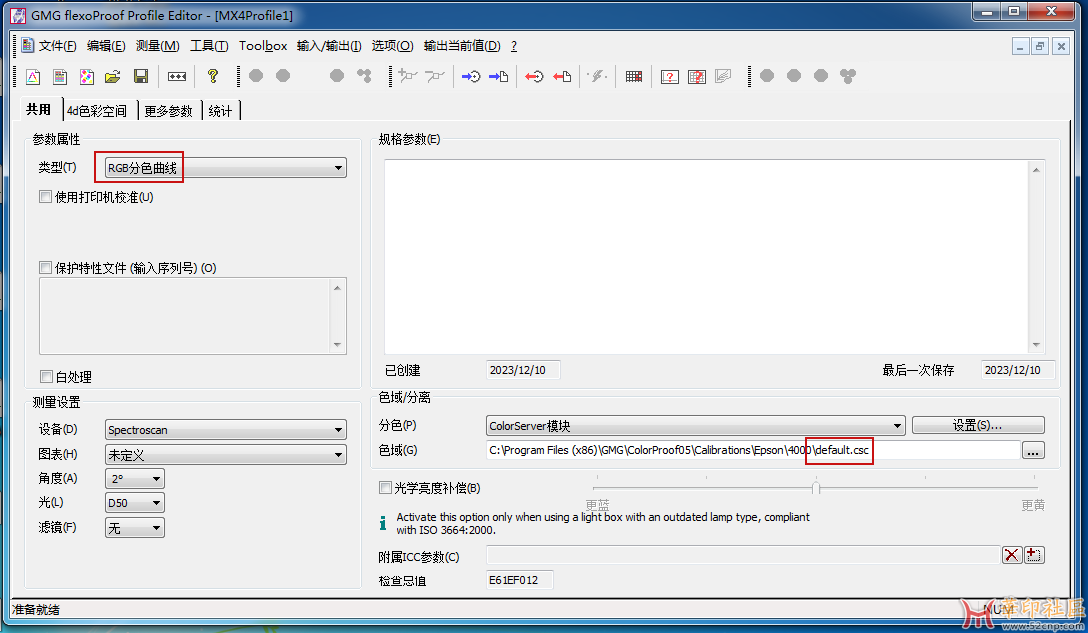Viewport: 1088px width, 633px height.
Task: Tick the 保护特性文件 checkbox
Action: (x=46, y=268)
